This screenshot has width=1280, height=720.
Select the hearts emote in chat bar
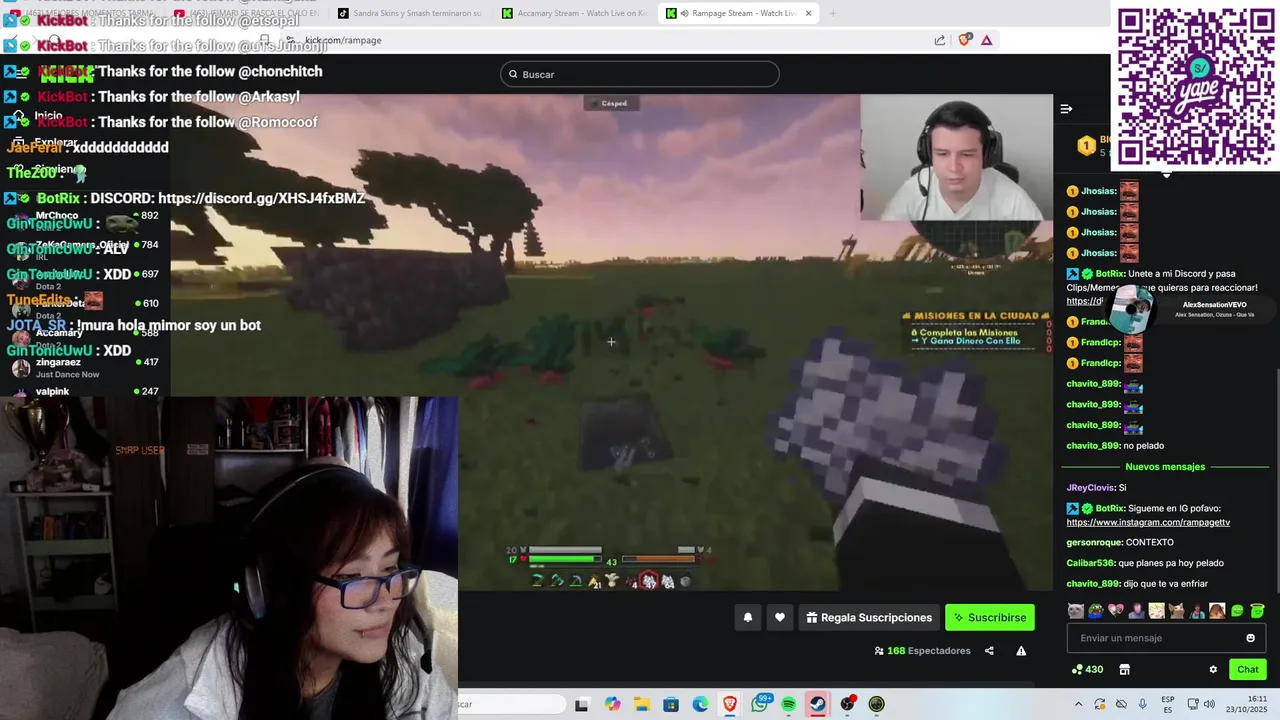(1115, 611)
